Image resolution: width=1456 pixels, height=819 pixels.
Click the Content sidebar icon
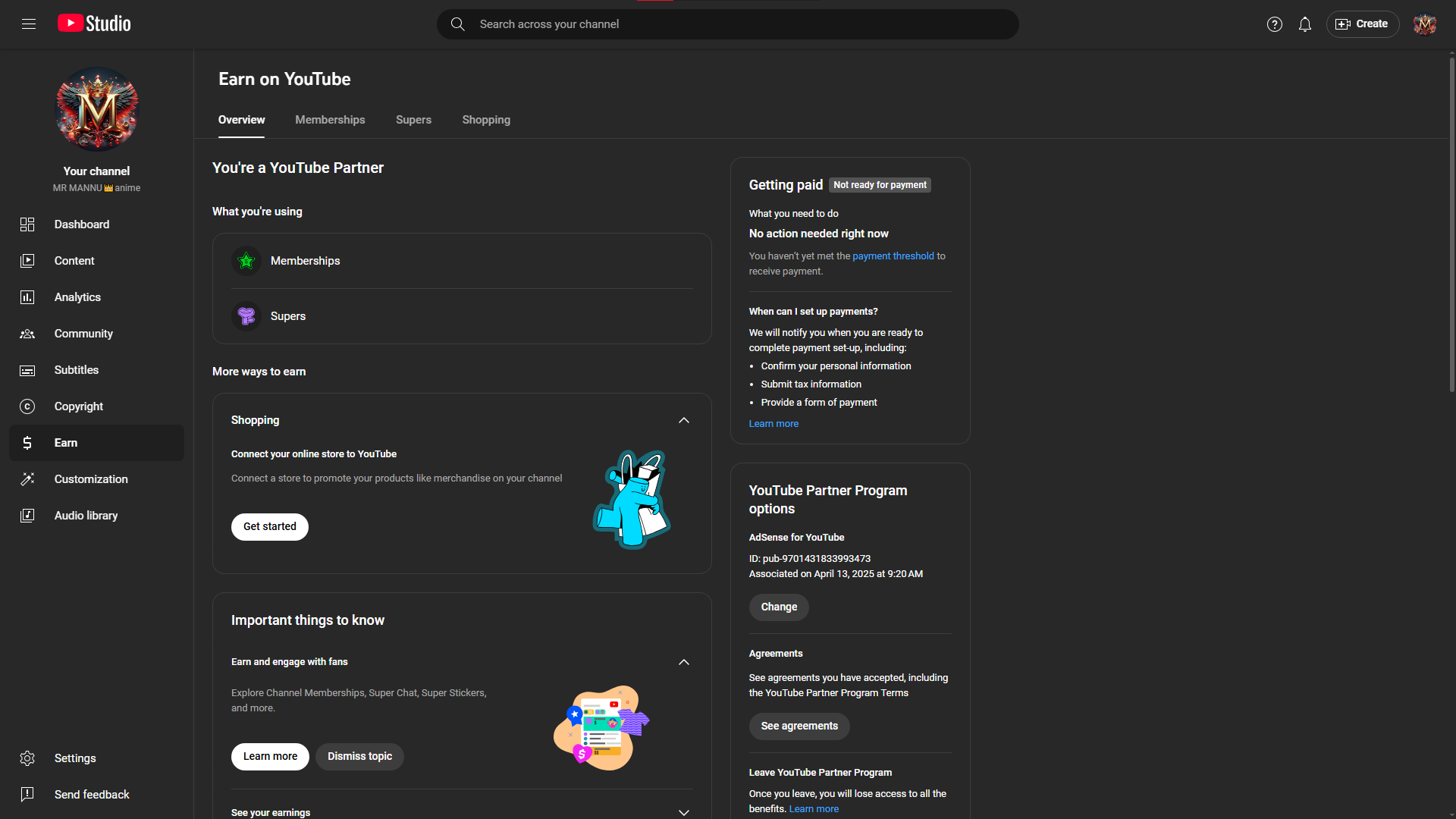27,261
